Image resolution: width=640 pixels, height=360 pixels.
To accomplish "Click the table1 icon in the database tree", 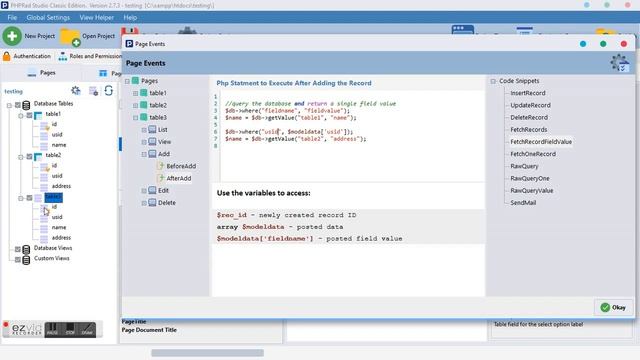I will 38,115.
